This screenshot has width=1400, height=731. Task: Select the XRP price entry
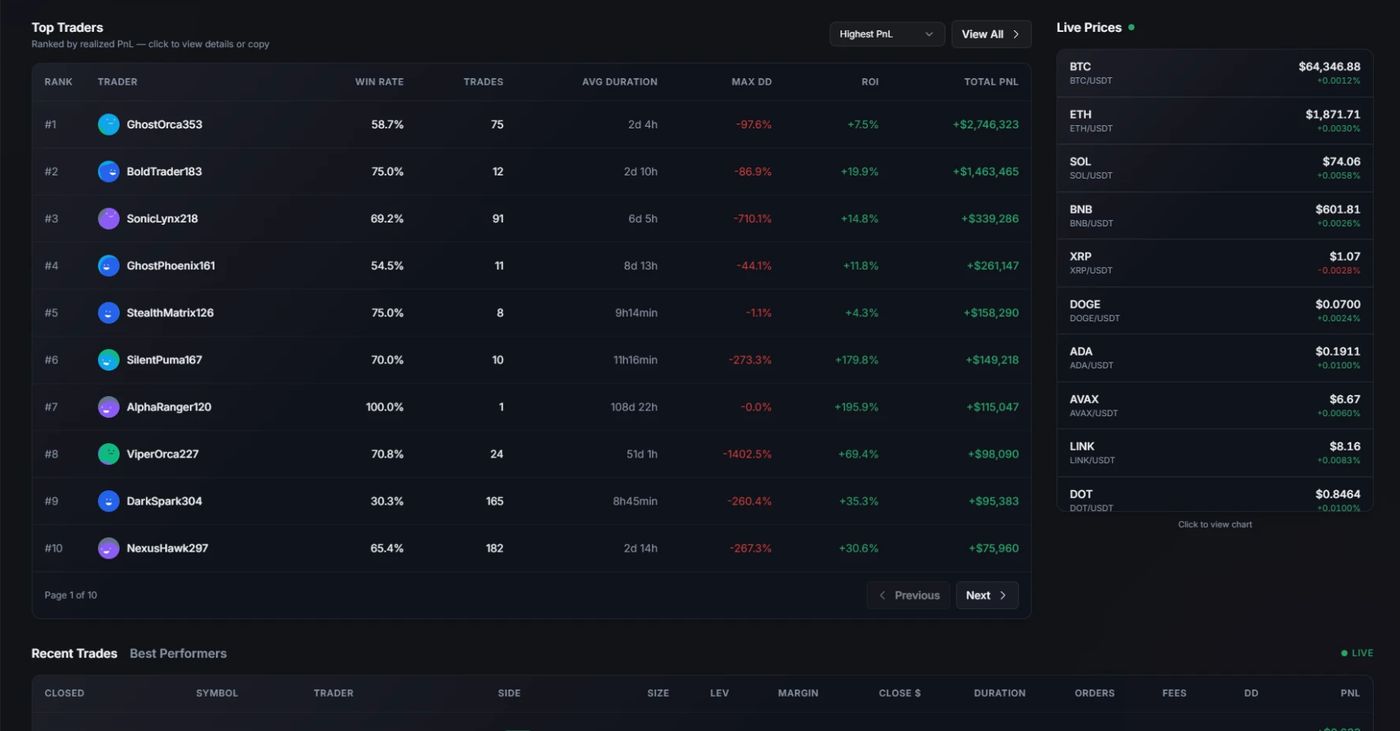[1215, 263]
